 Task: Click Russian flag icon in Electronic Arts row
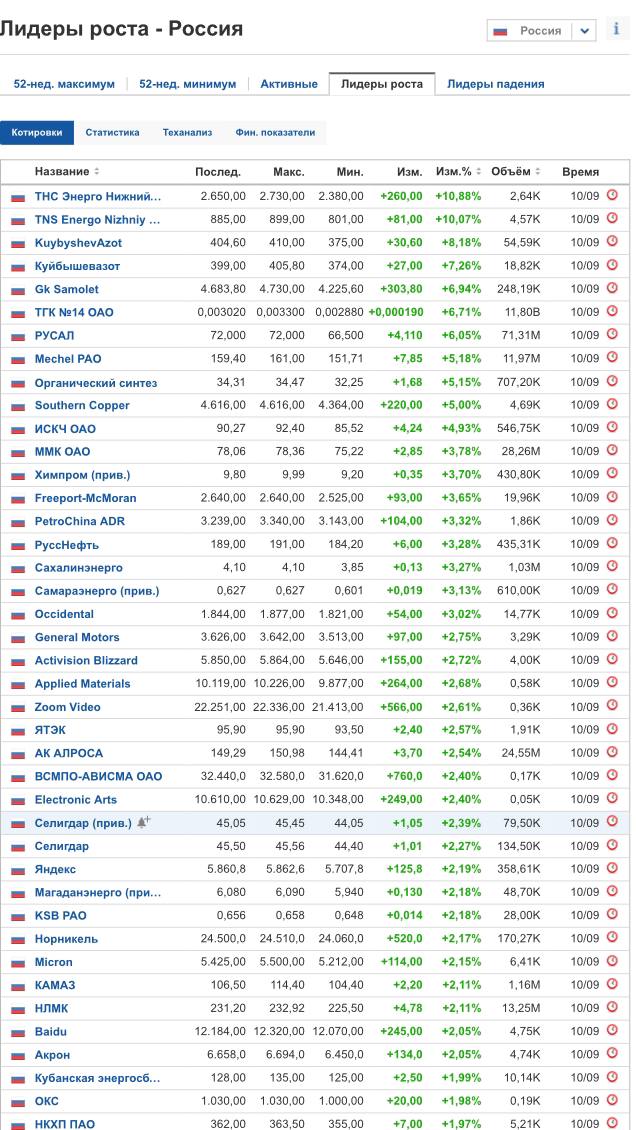18,801
